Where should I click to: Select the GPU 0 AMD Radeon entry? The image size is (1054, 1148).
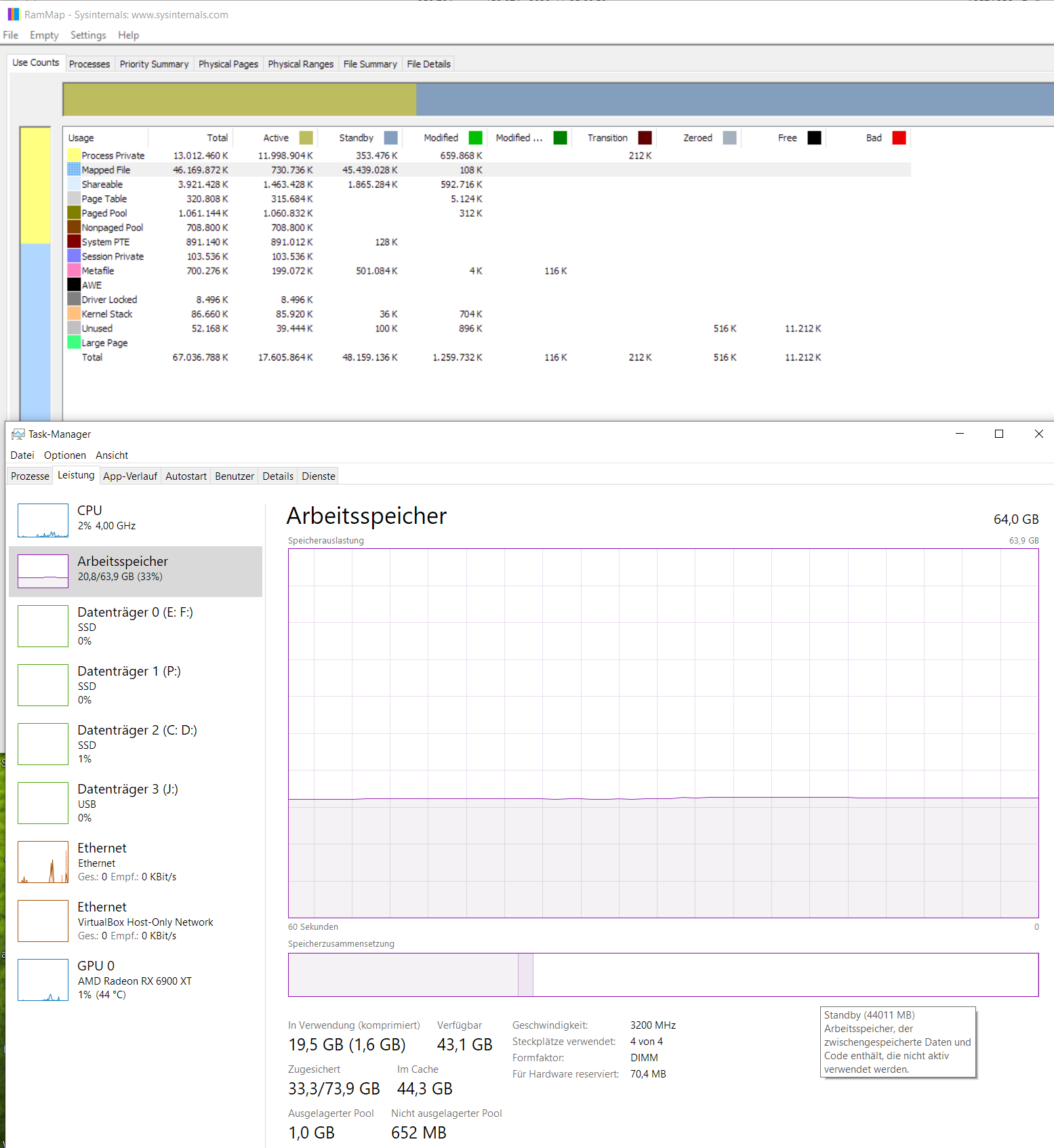(x=136, y=980)
